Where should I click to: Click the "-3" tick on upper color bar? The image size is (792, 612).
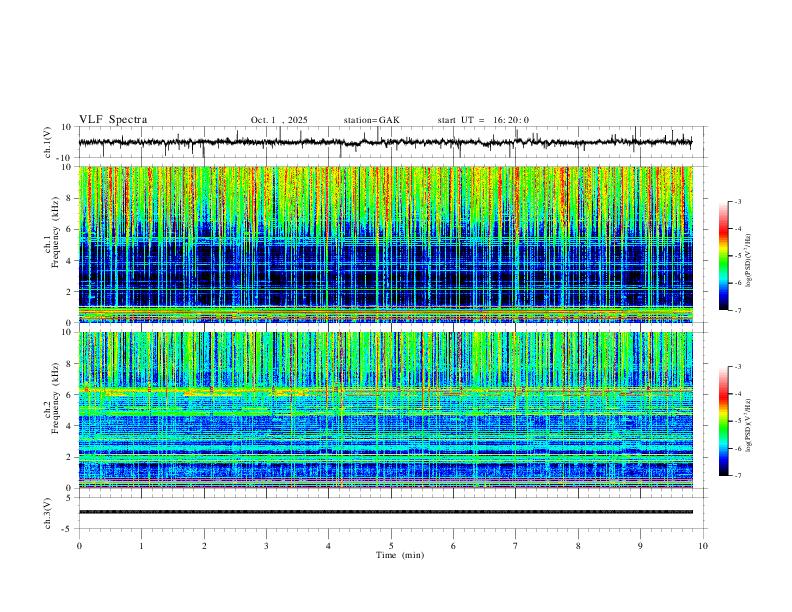pos(738,202)
